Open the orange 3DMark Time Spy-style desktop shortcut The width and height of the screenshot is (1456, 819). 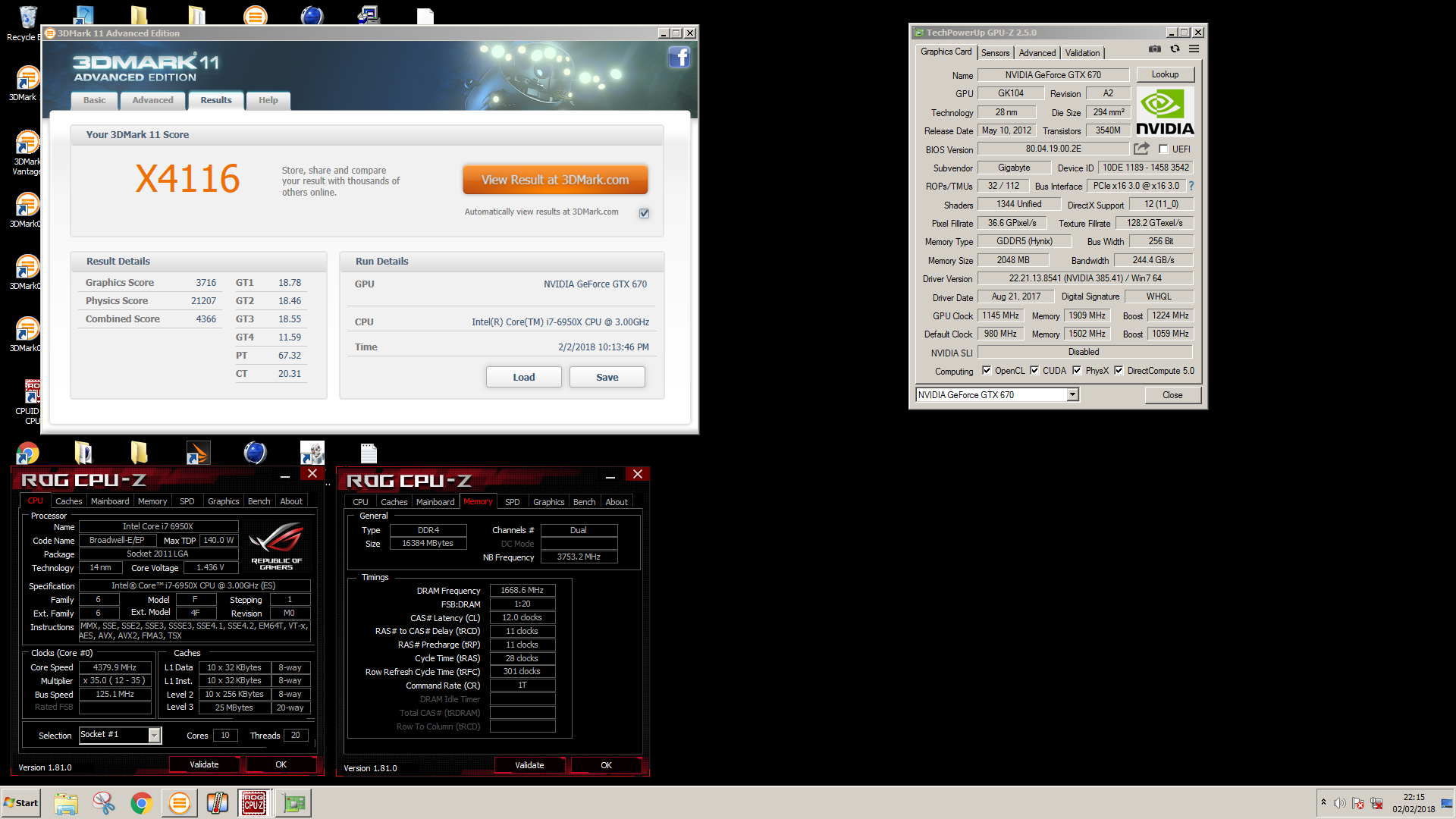click(x=197, y=453)
